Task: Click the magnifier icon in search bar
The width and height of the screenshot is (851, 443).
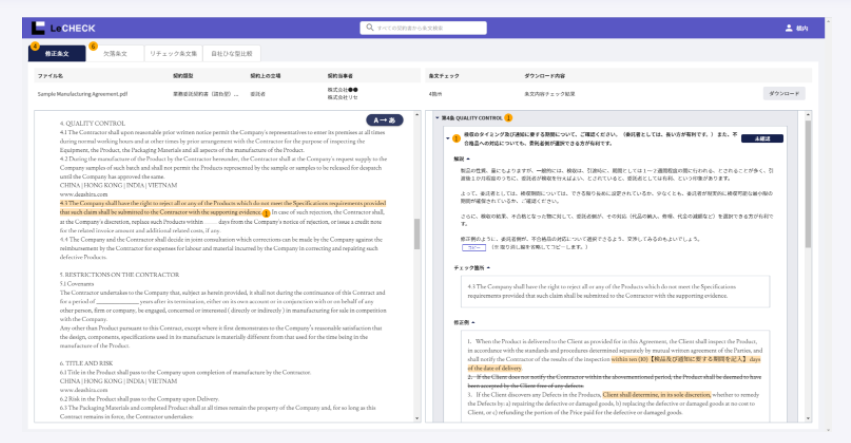Action: click(367, 28)
